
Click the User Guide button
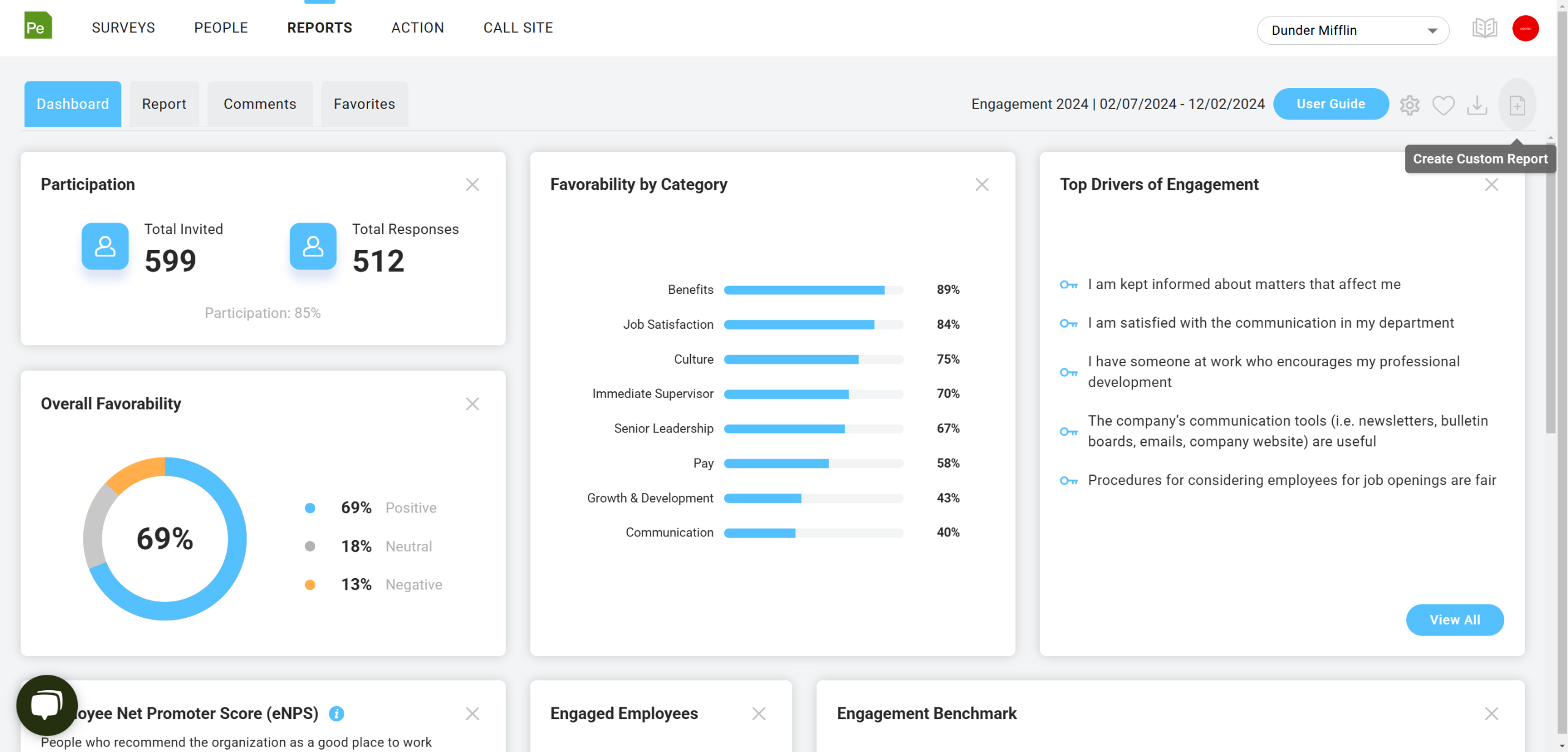1330,104
